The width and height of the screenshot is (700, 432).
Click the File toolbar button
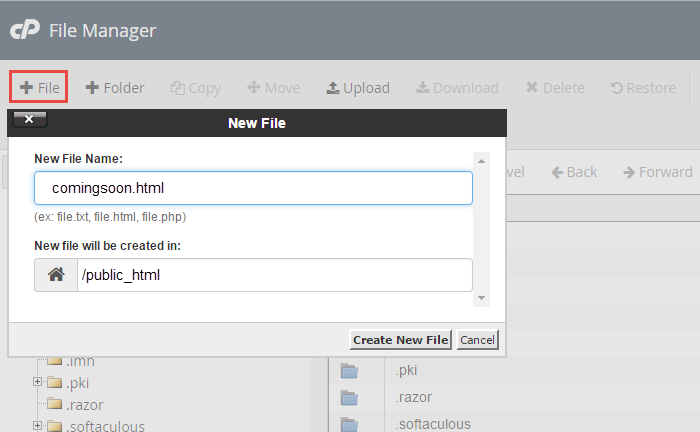(x=39, y=88)
